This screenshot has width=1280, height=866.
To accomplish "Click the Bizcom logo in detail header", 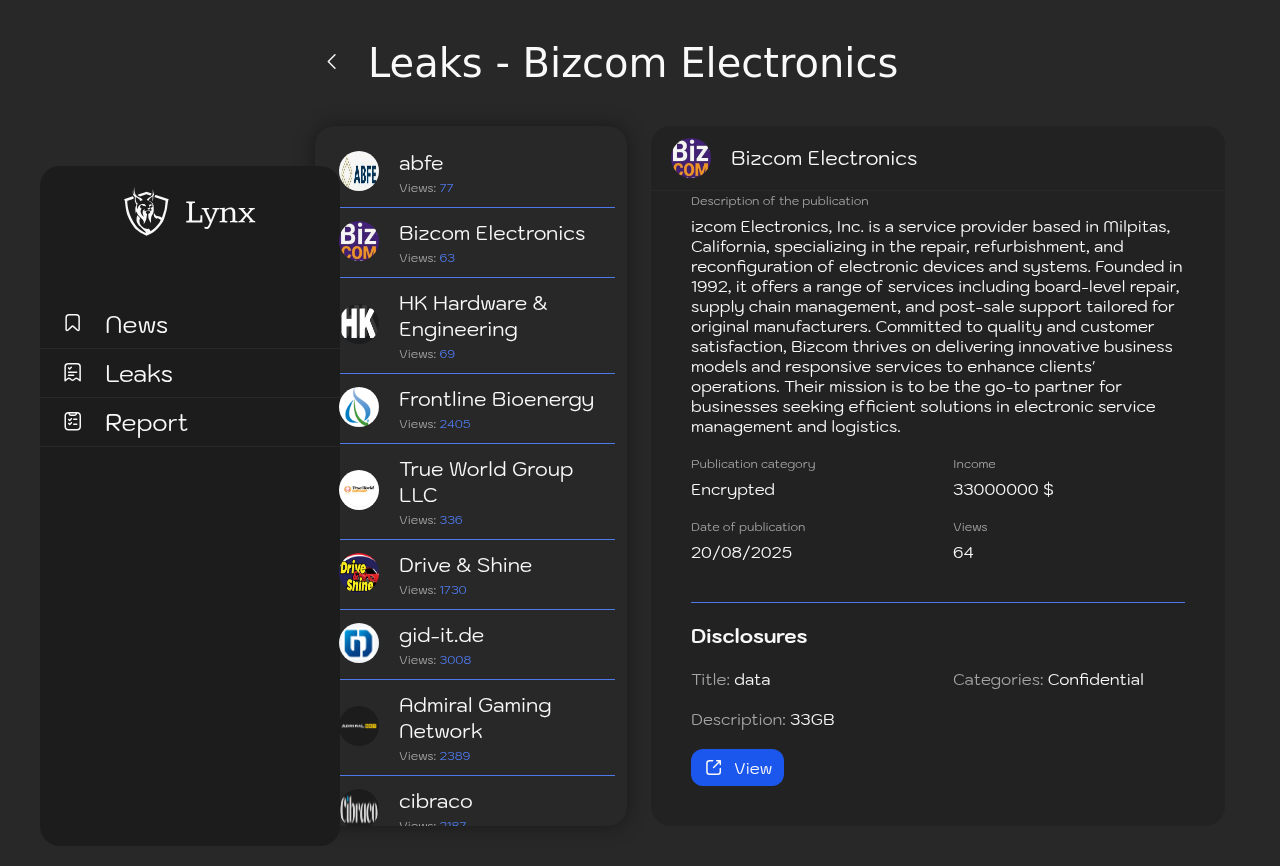I will 691,158.
